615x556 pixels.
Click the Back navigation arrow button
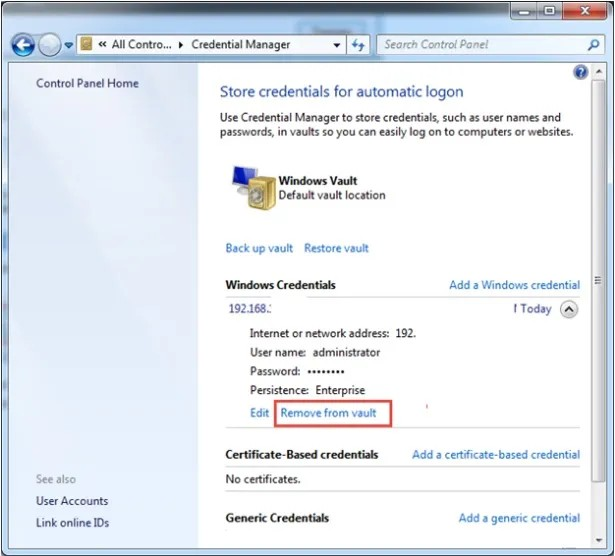pos(23,45)
